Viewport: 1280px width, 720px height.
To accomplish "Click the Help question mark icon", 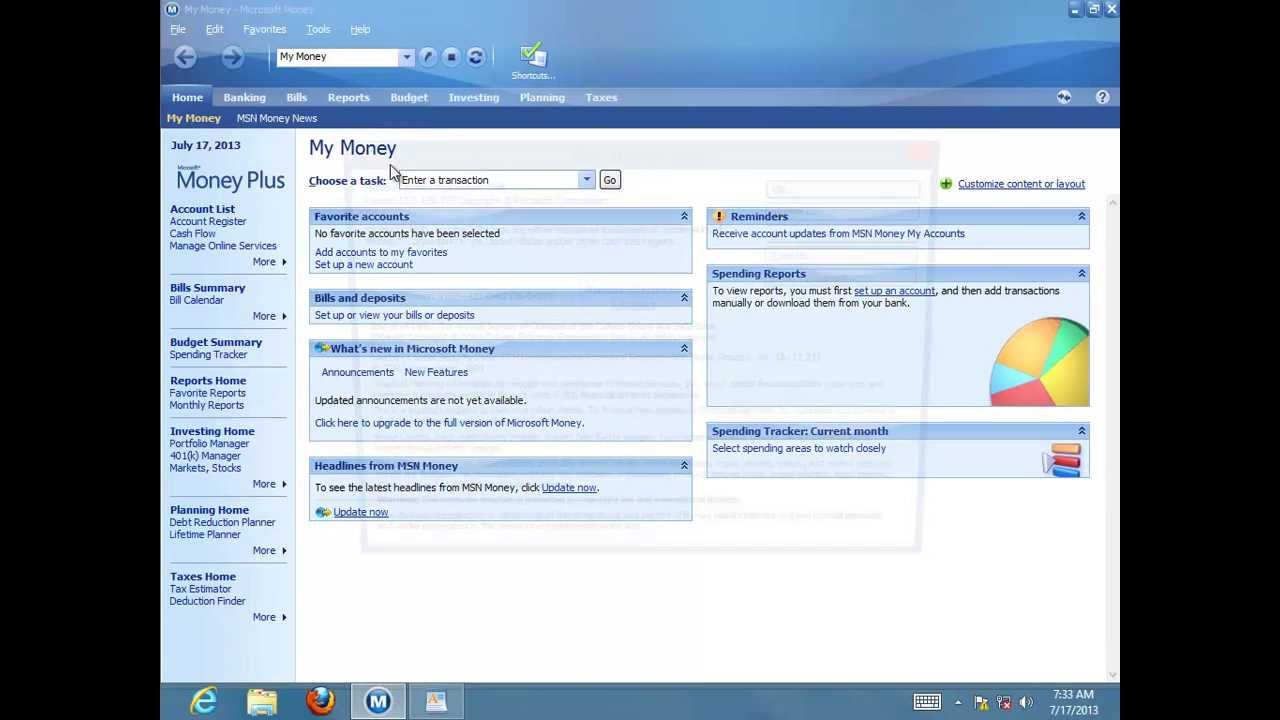I will pos(1102,97).
